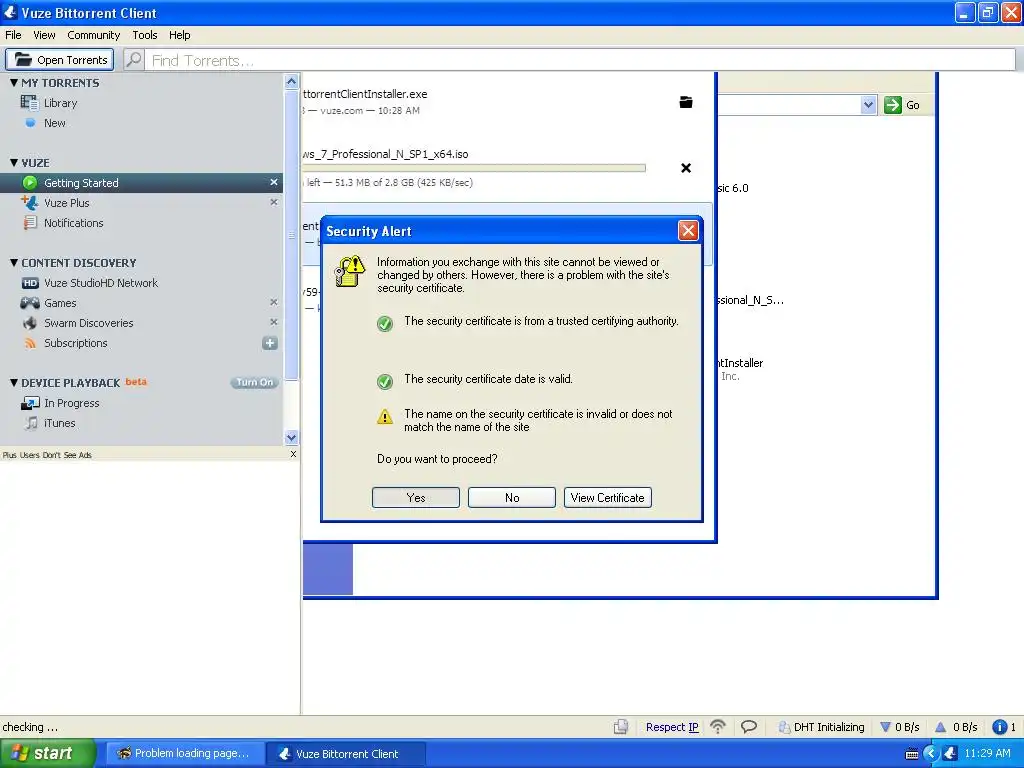Collapse the DEVICE PLAYBACK section

click(x=14, y=383)
